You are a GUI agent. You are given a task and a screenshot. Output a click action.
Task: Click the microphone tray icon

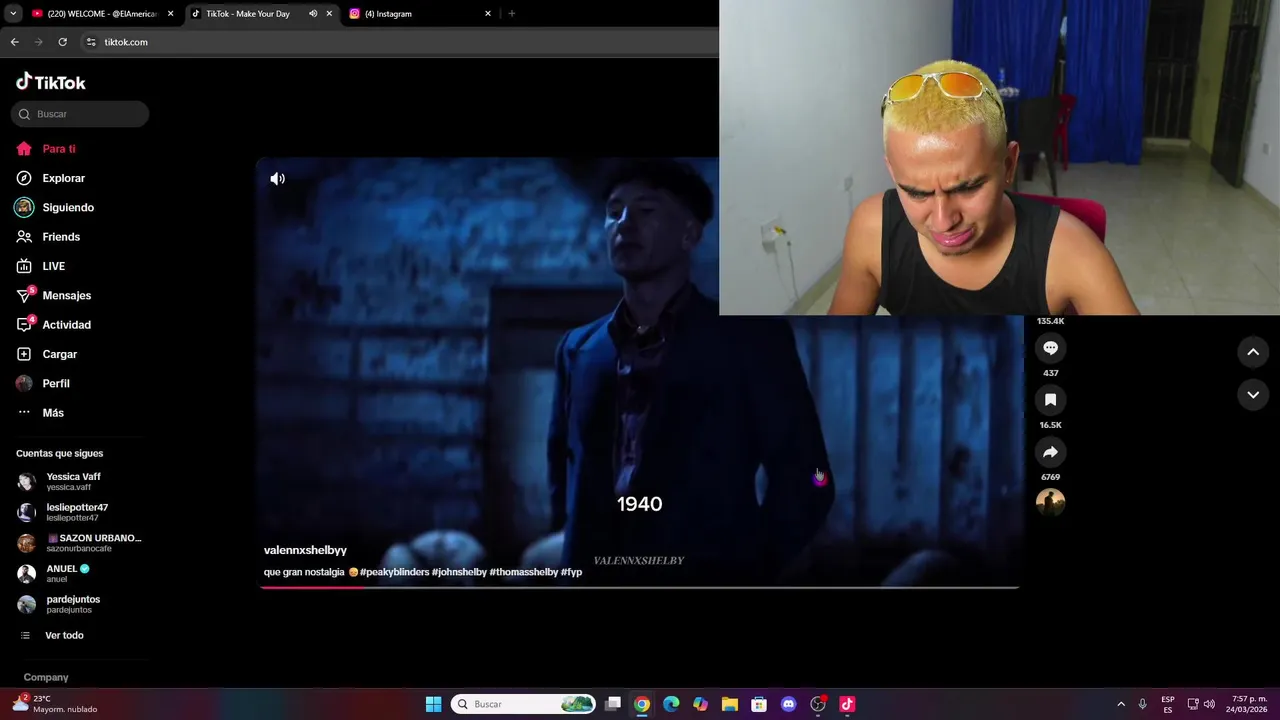pos(1142,704)
